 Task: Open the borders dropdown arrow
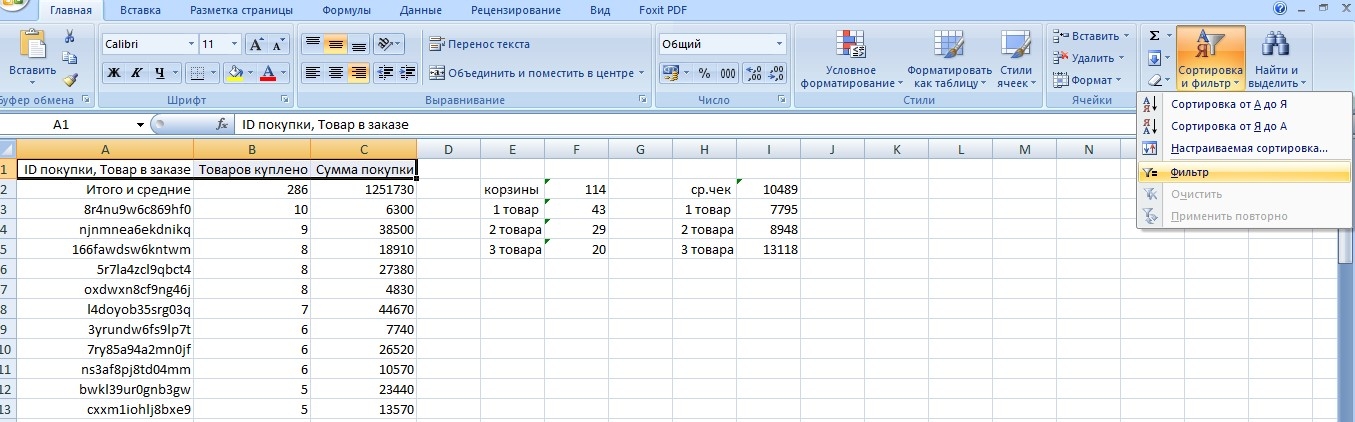click(213, 73)
